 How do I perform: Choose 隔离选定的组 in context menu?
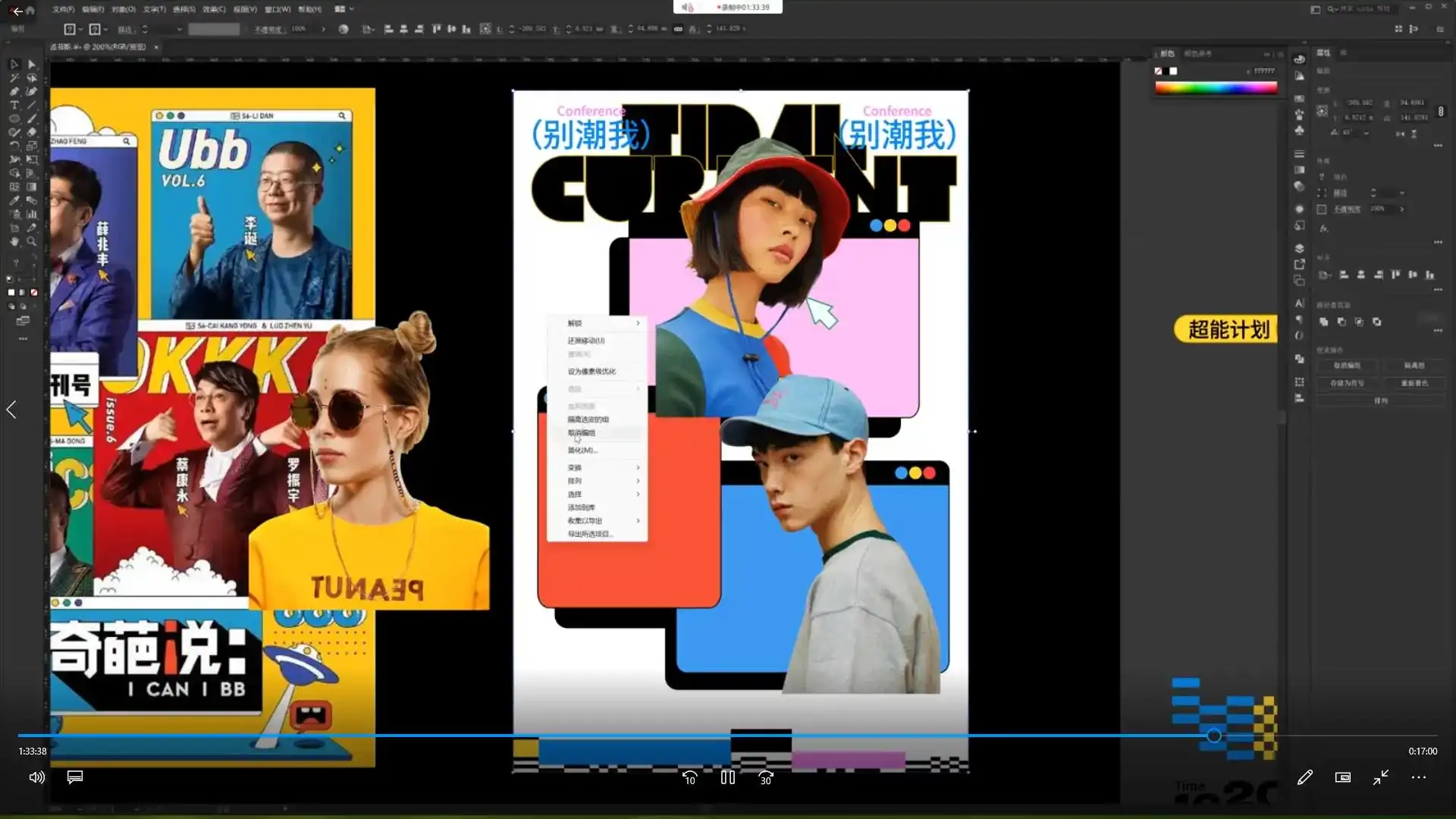point(588,419)
